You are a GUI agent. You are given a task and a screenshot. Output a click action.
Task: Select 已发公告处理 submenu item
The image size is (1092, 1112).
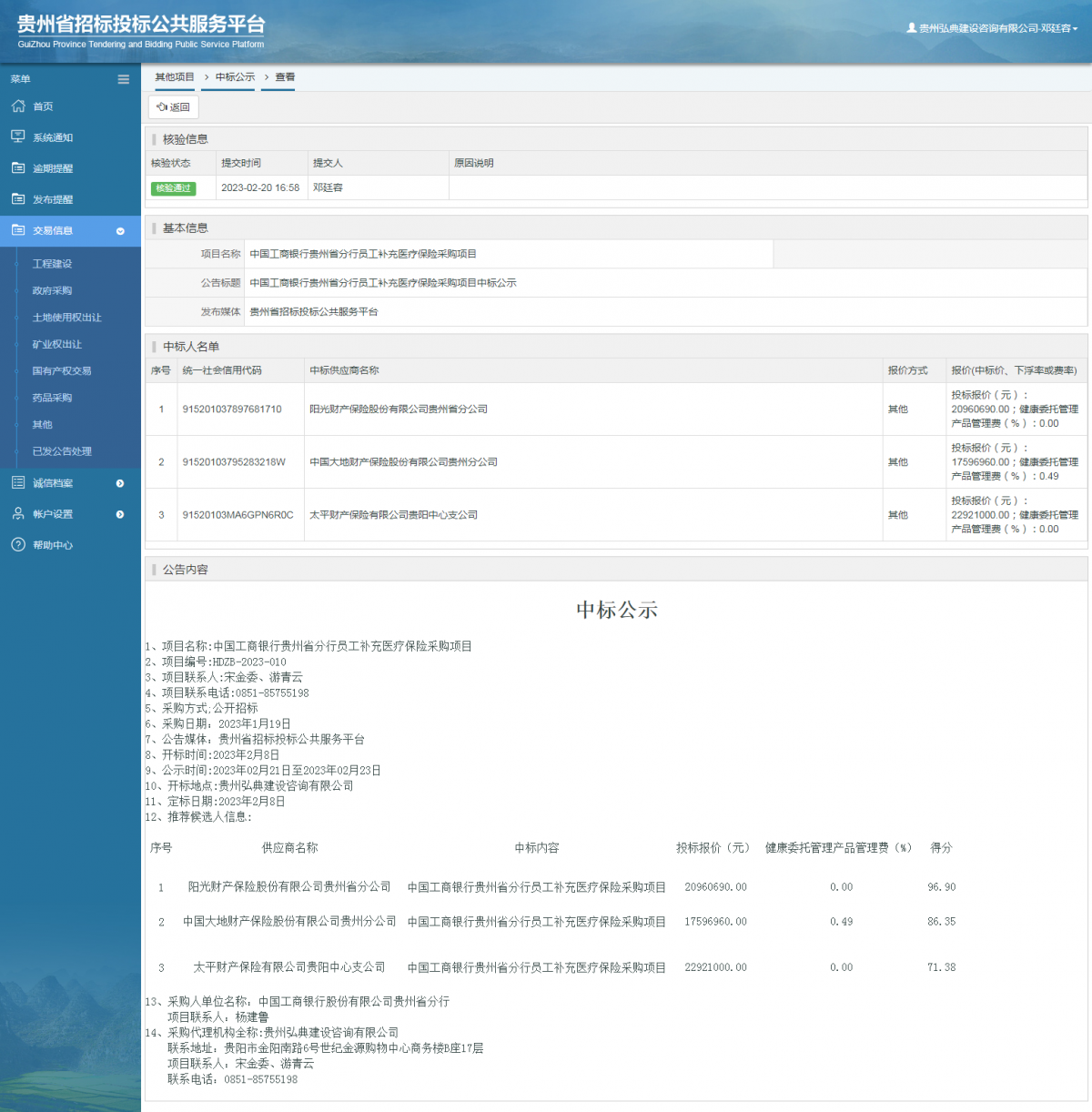click(62, 451)
